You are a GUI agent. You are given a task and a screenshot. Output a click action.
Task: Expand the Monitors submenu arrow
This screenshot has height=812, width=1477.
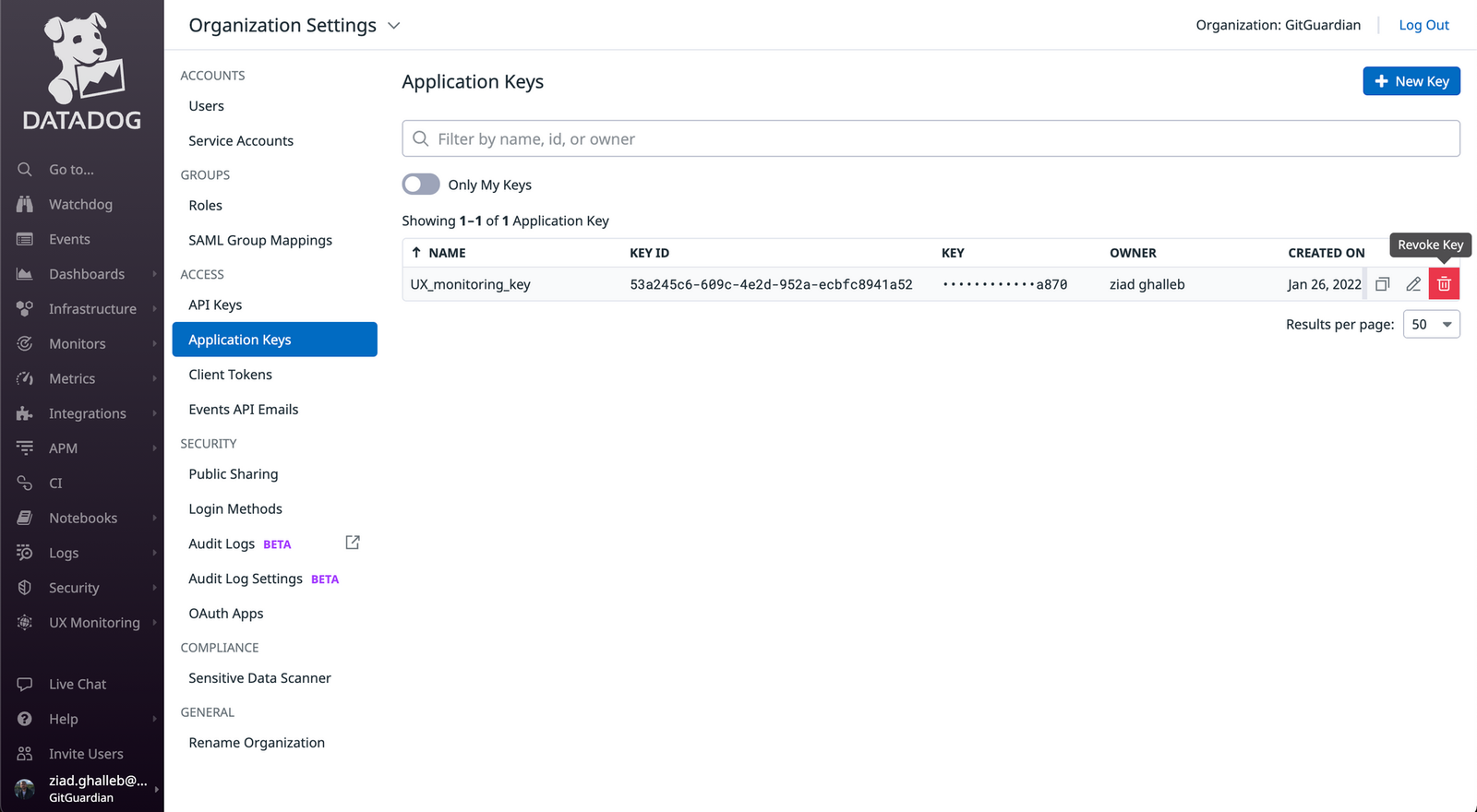click(154, 343)
